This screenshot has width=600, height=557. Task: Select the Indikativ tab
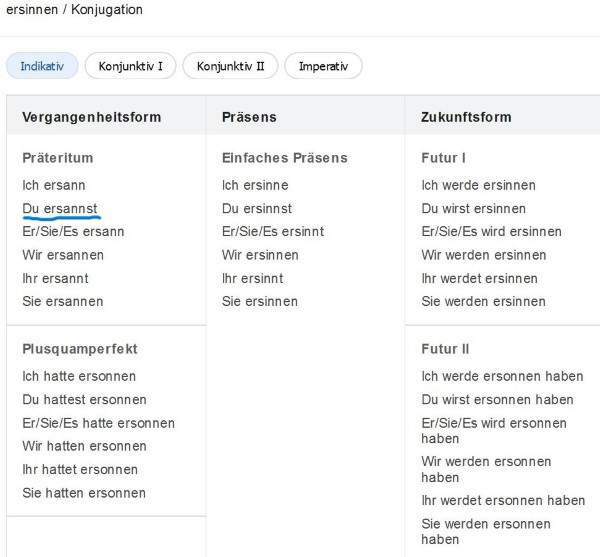tap(42, 66)
